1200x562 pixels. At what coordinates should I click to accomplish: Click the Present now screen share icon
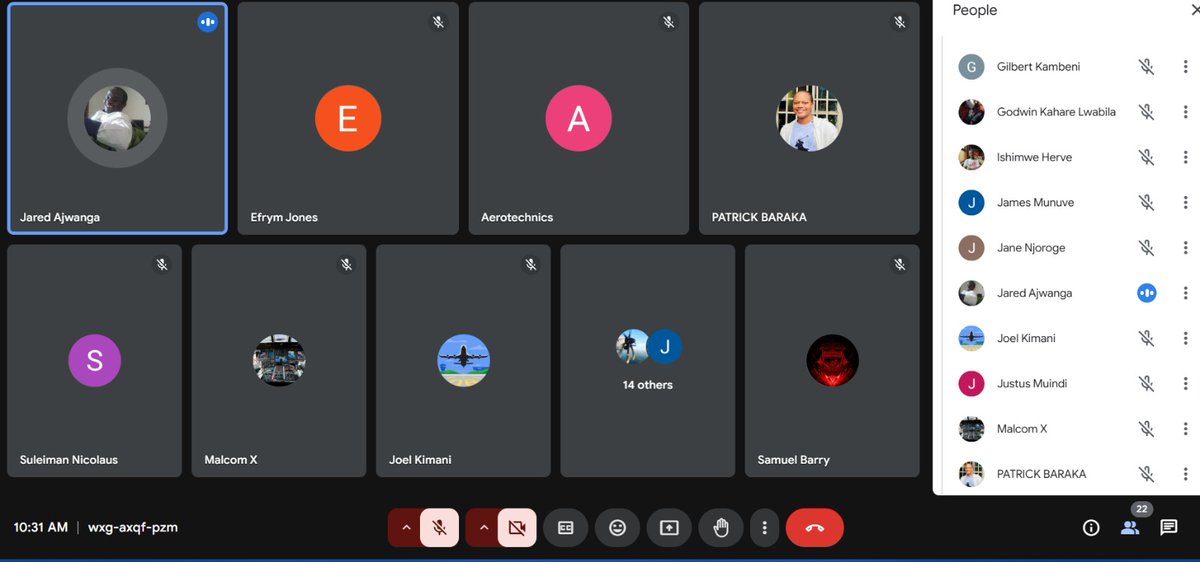tap(669, 528)
